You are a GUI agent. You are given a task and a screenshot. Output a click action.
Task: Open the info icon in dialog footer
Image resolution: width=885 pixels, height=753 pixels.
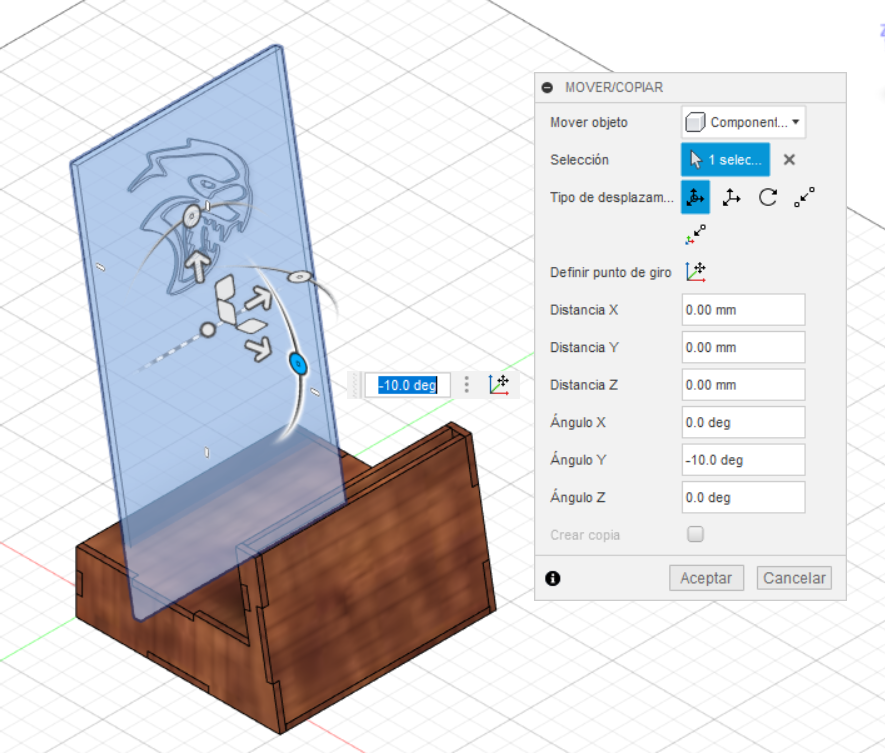553,578
